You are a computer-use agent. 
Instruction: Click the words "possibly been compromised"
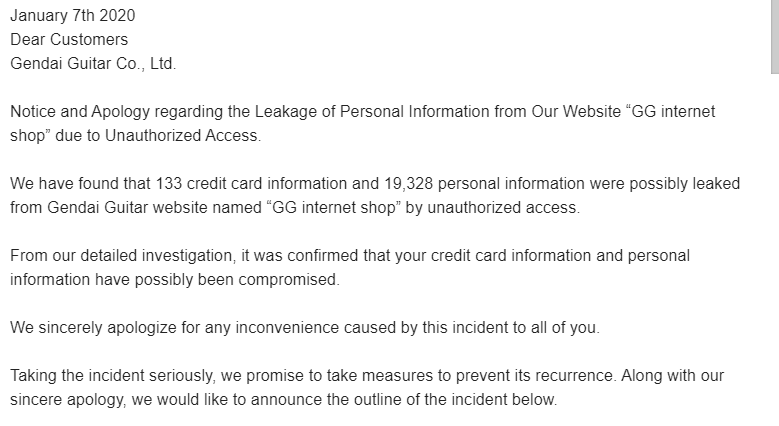[235, 280]
